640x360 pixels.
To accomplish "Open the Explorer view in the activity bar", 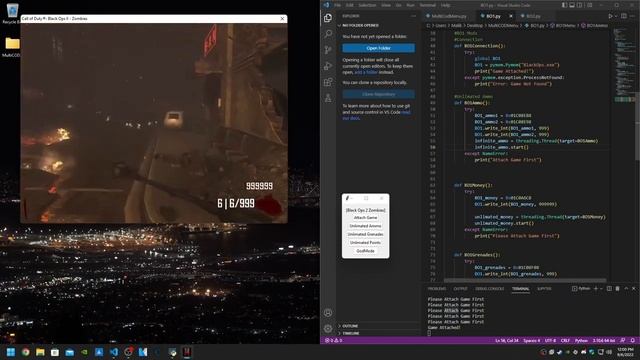I will tap(328, 18).
